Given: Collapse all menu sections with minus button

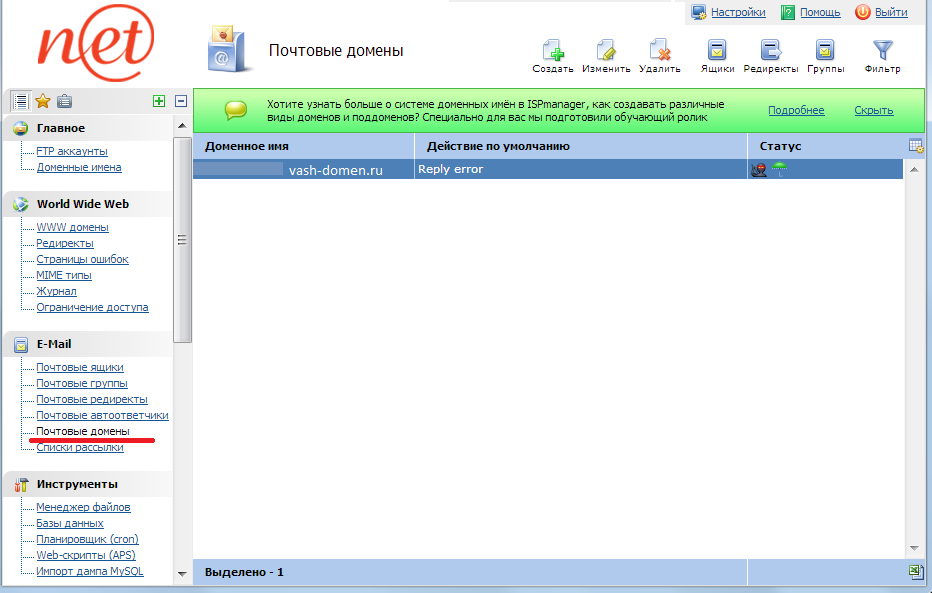Looking at the screenshot, I should pos(181,101).
